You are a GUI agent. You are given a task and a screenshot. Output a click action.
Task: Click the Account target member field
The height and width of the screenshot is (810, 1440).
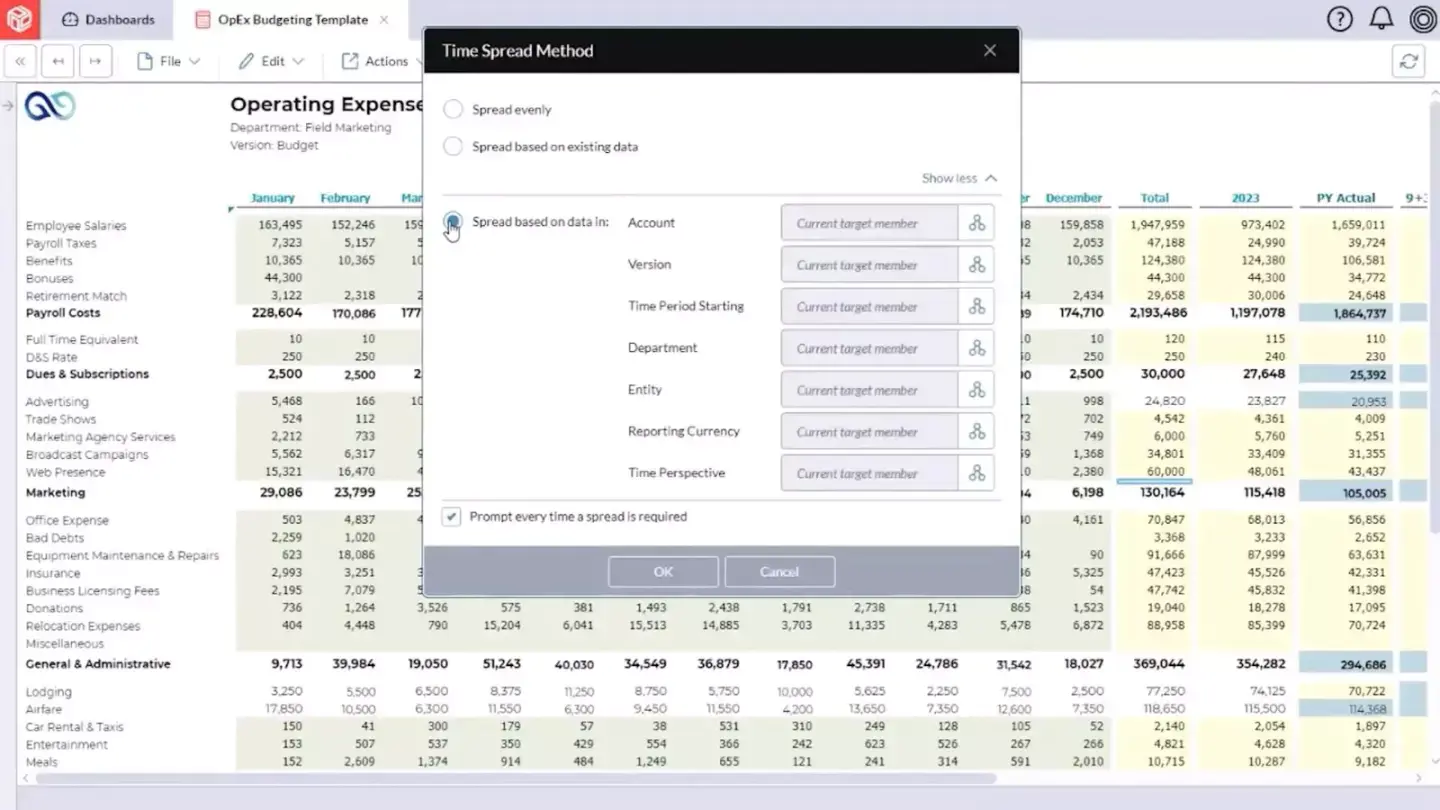[x=869, y=223]
